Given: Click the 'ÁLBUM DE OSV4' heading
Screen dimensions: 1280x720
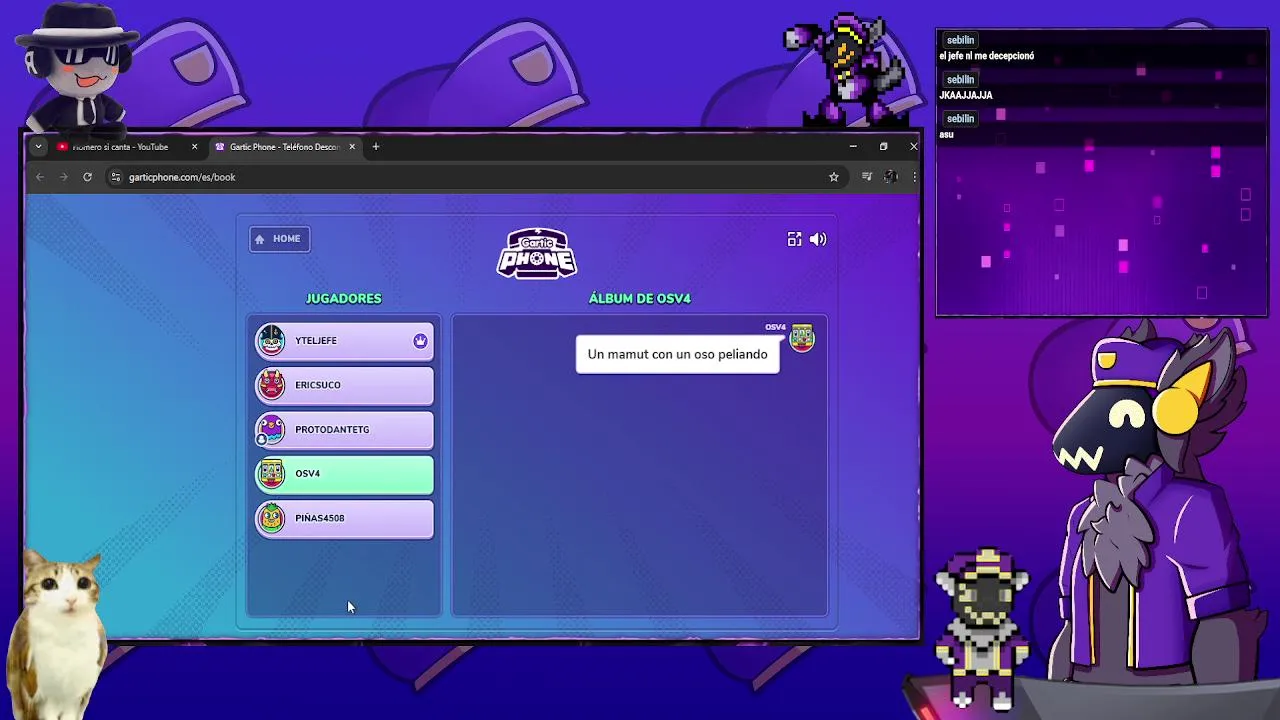Looking at the screenshot, I should click(640, 298).
